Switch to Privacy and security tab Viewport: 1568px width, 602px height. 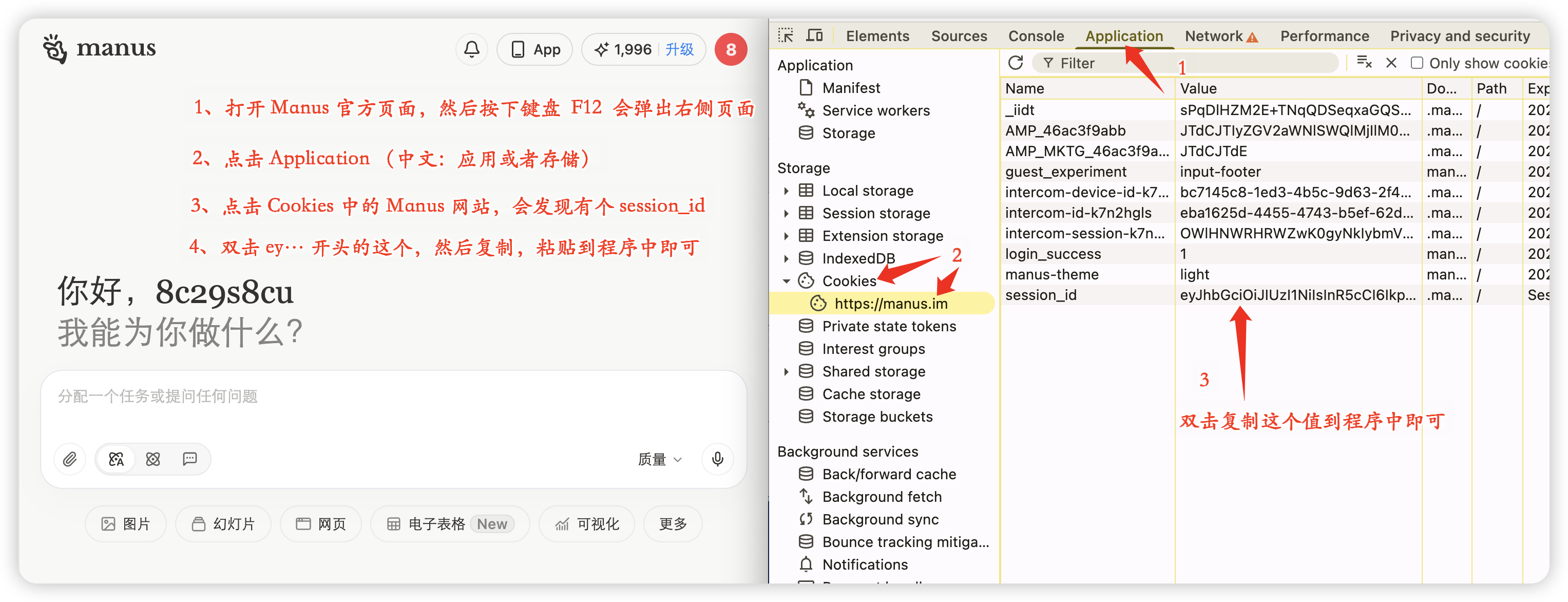[1459, 36]
